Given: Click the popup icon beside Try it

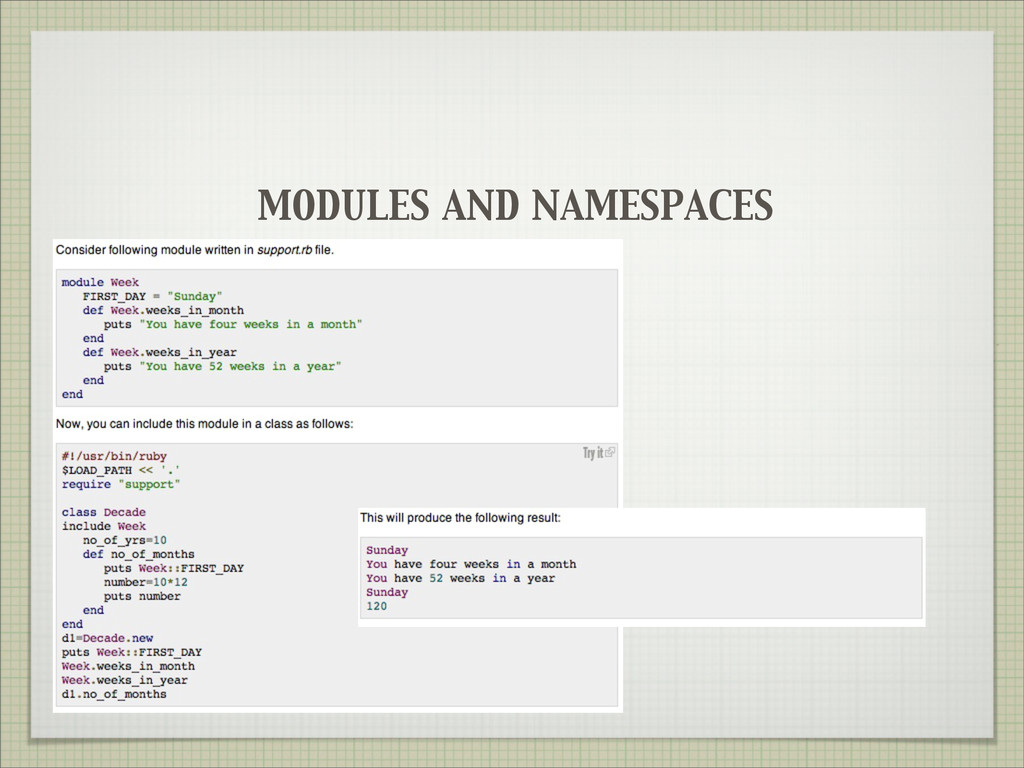Looking at the screenshot, I should coord(611,453).
